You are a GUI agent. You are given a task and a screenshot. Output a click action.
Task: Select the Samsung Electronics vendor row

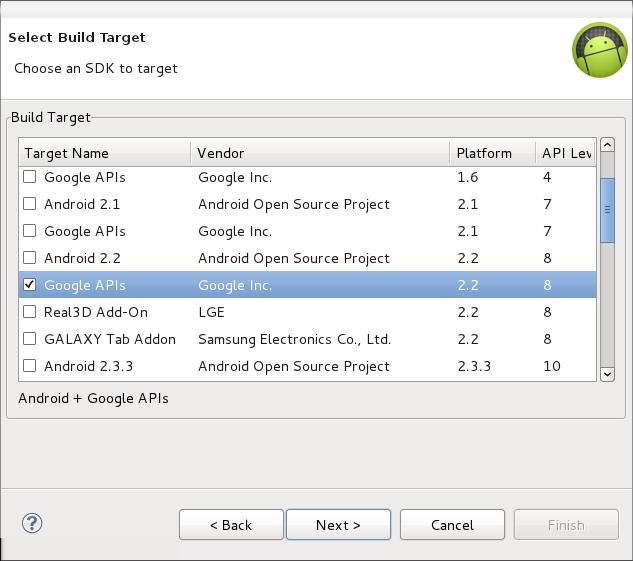click(x=307, y=339)
